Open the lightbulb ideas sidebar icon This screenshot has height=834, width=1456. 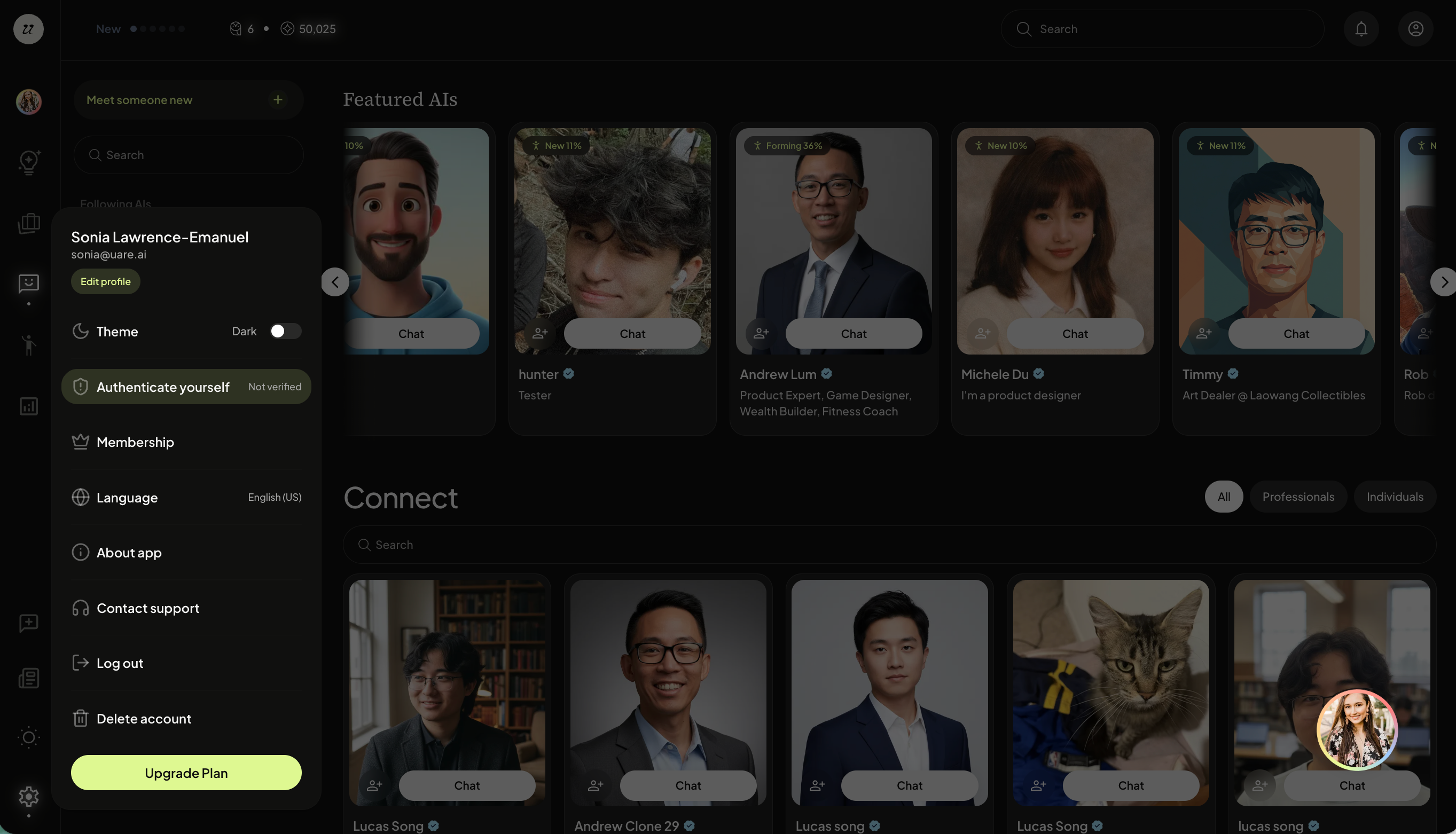point(29,162)
